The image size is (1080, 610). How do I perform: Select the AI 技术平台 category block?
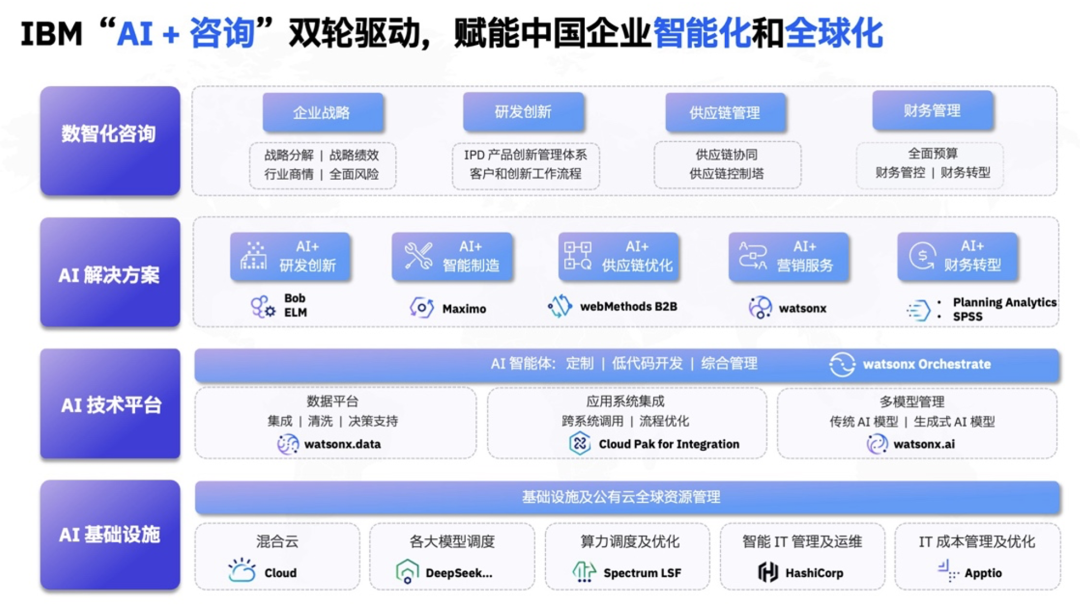[x=110, y=403]
